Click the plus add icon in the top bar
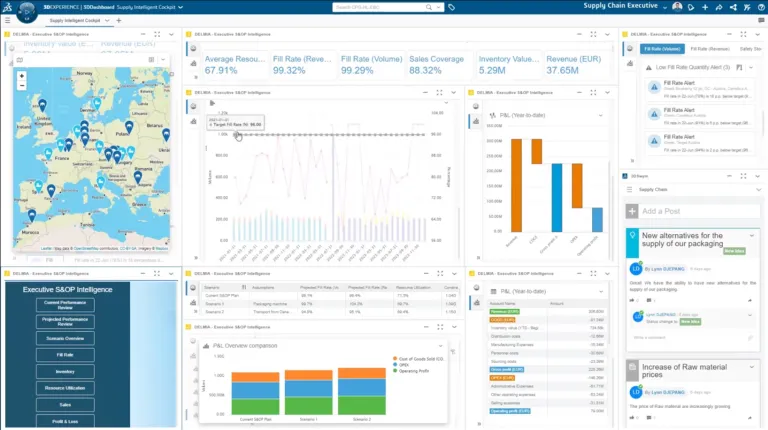This screenshot has width=768, height=430. (705, 7)
